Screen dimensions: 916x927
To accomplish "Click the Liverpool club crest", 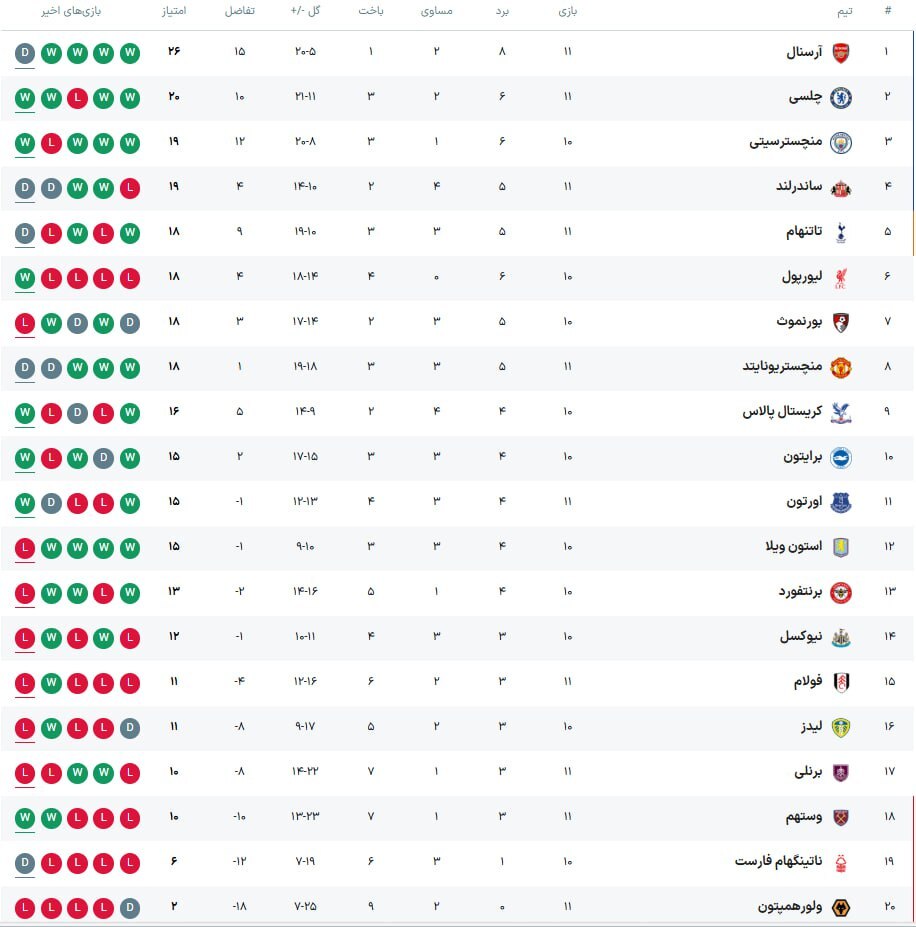I will pos(841,278).
